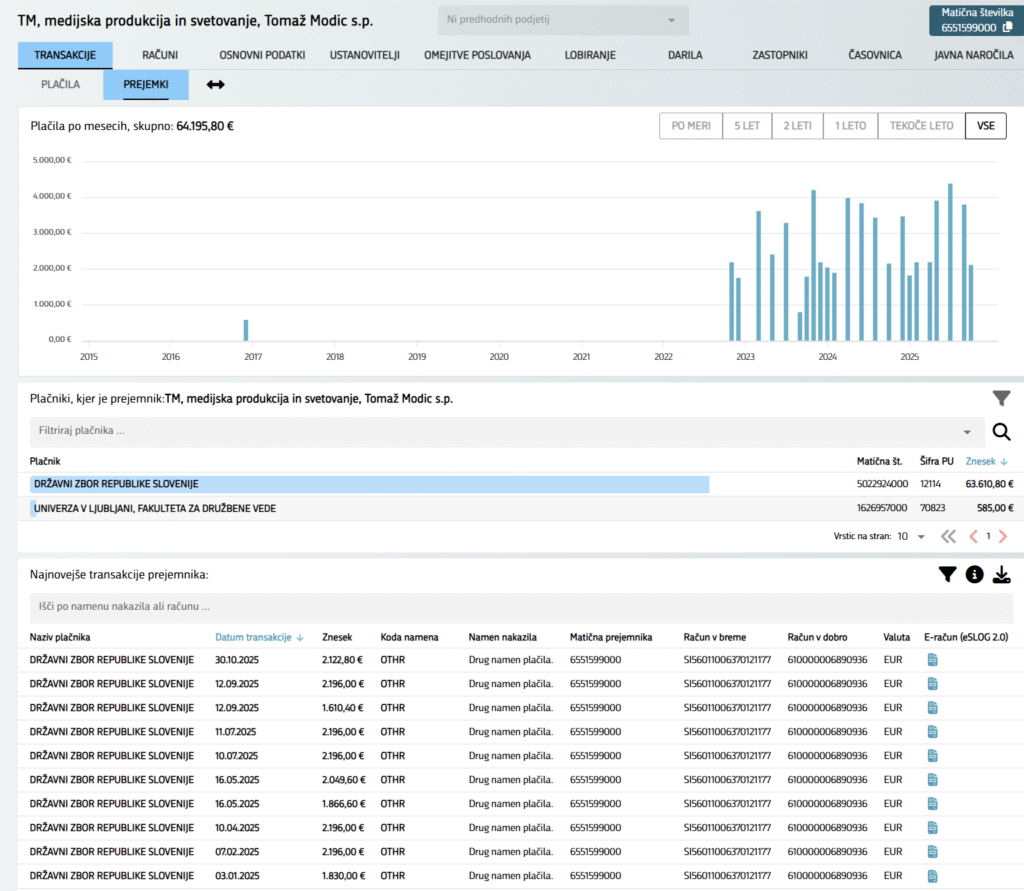This screenshot has height=891, width=1024.
Task: Click the magnifier search icon for payers
Action: 1001,432
